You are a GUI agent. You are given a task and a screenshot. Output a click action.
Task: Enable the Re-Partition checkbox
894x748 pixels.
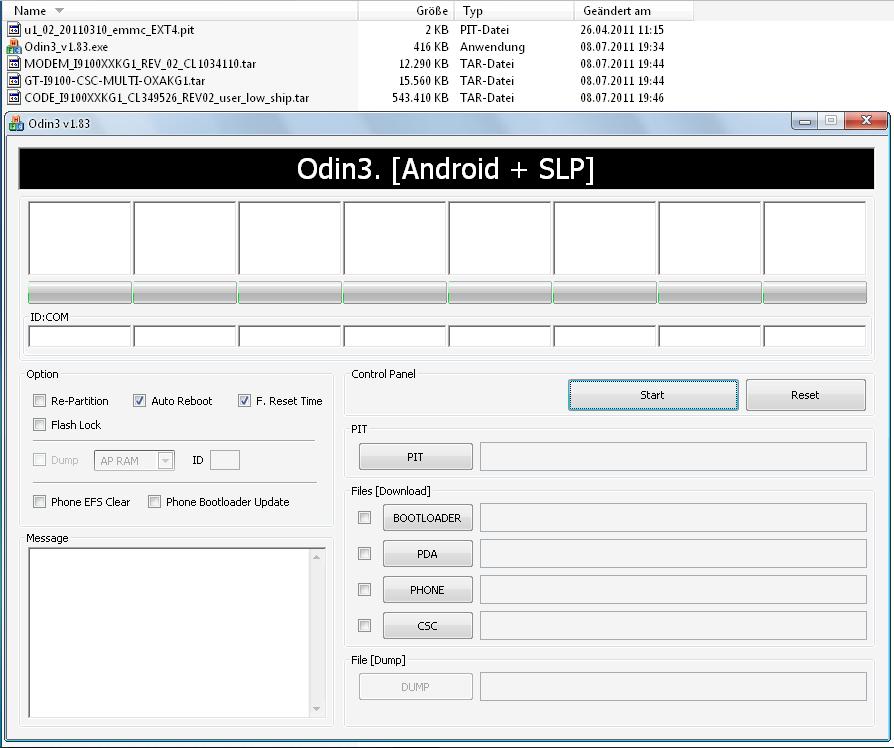click(39, 401)
